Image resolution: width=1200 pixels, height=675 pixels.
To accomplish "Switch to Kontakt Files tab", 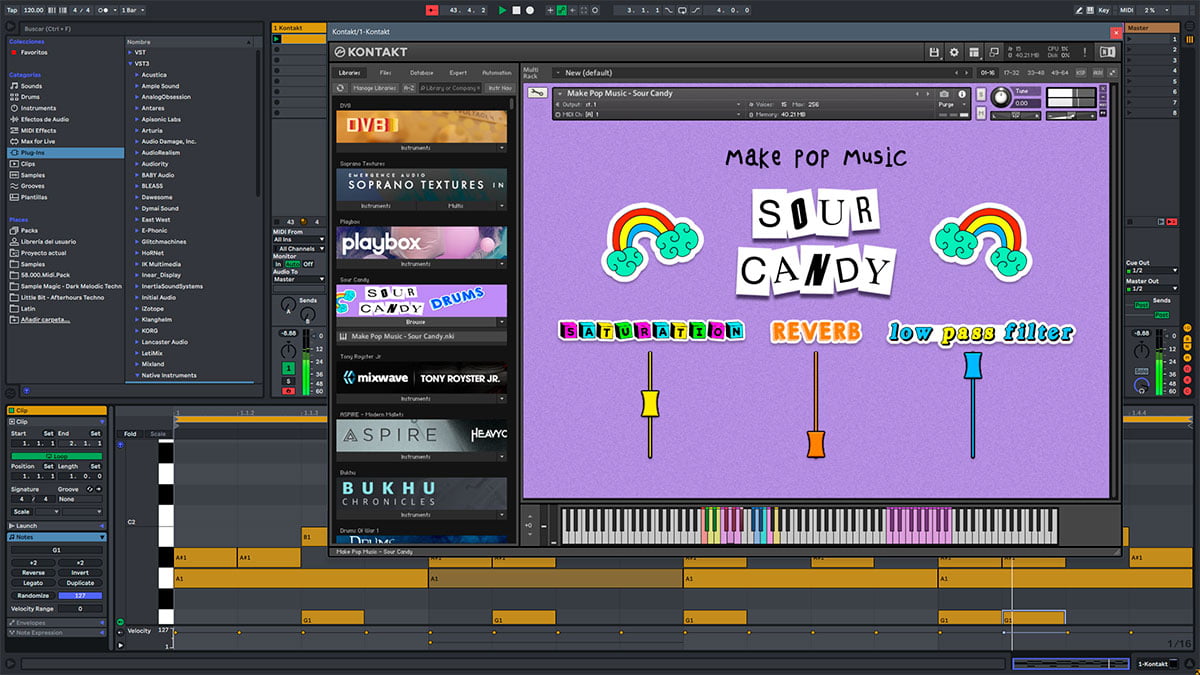I will click(386, 73).
